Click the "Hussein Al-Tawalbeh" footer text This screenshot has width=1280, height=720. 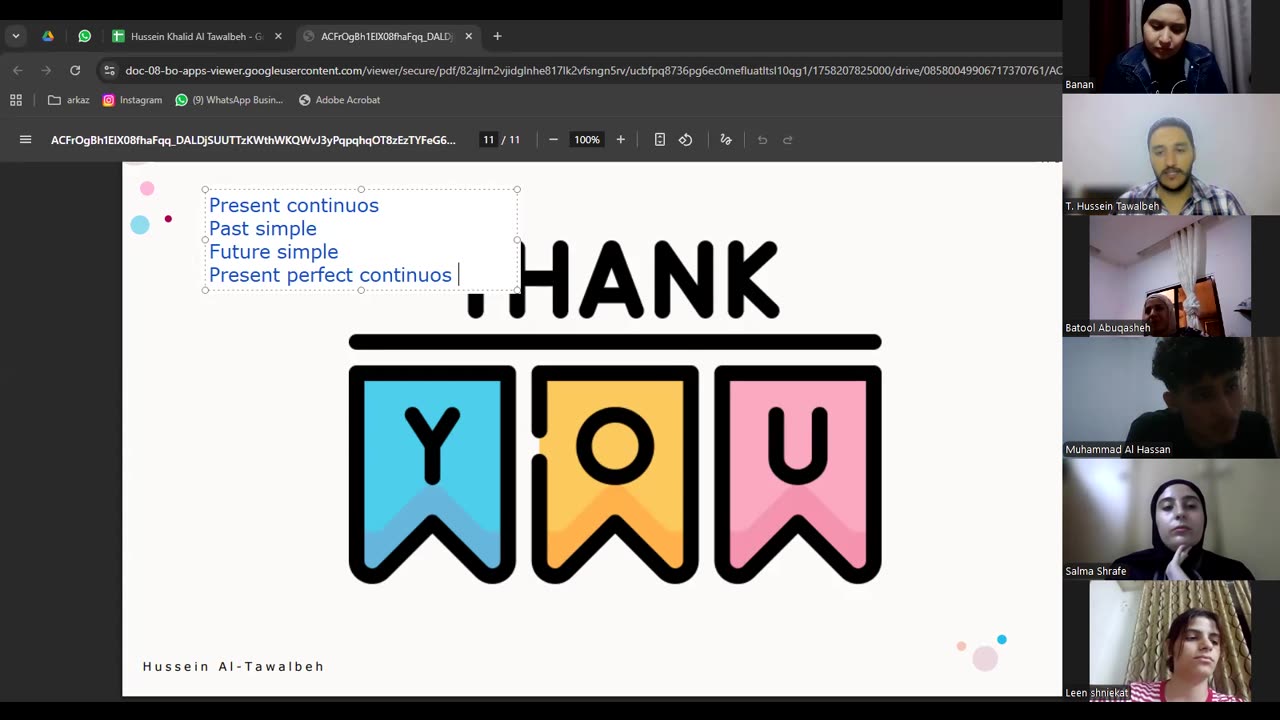coord(233,667)
